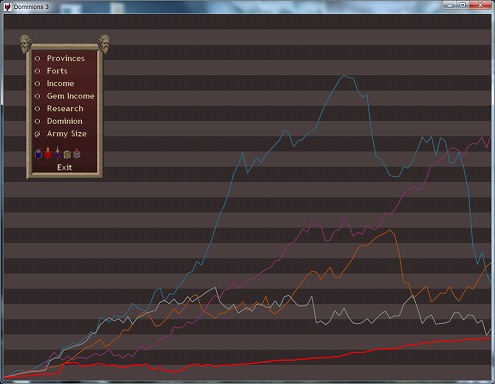Click the Gem Income label text
Viewport: 495px width, 384px height.
[71, 96]
